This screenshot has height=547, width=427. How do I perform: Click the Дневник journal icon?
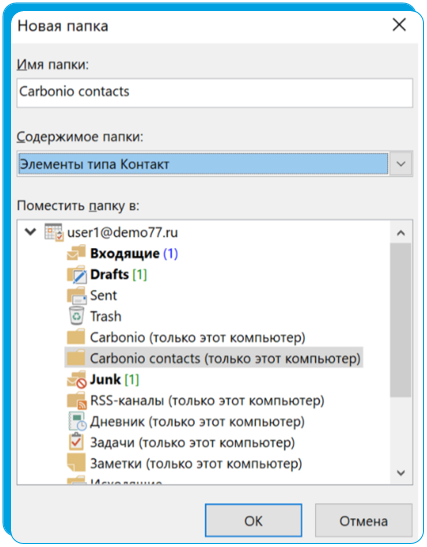[x=77, y=421]
